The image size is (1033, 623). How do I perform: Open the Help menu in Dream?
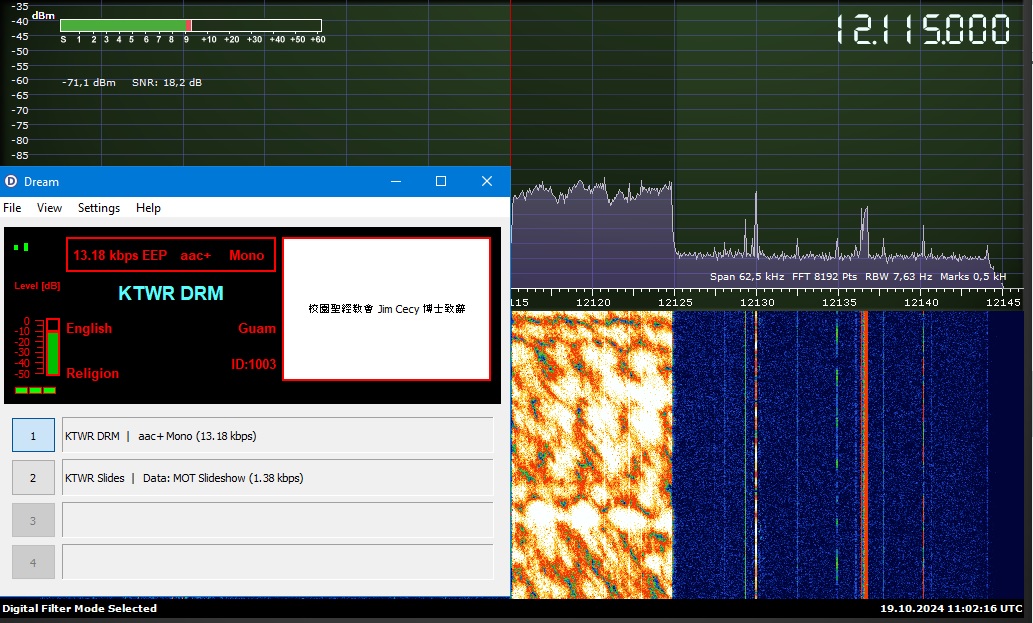148,208
